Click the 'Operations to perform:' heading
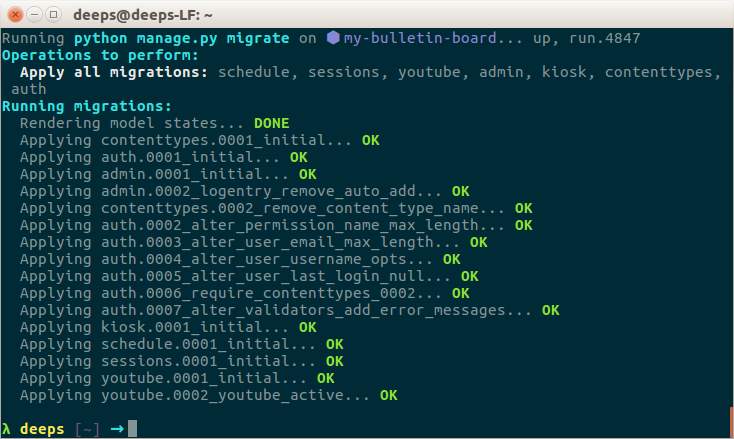 100,55
